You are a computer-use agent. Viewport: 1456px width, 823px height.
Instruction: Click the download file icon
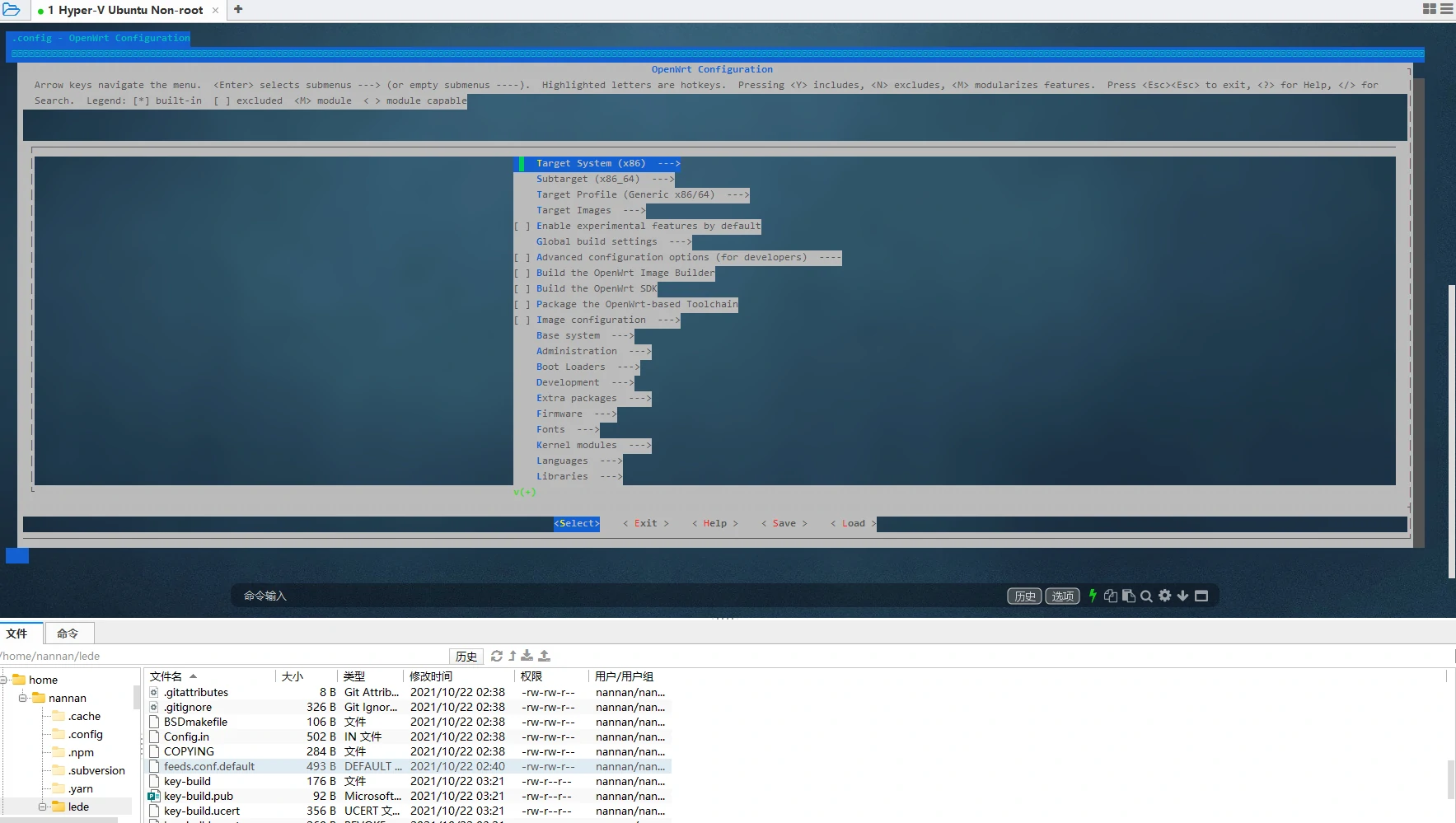point(527,656)
